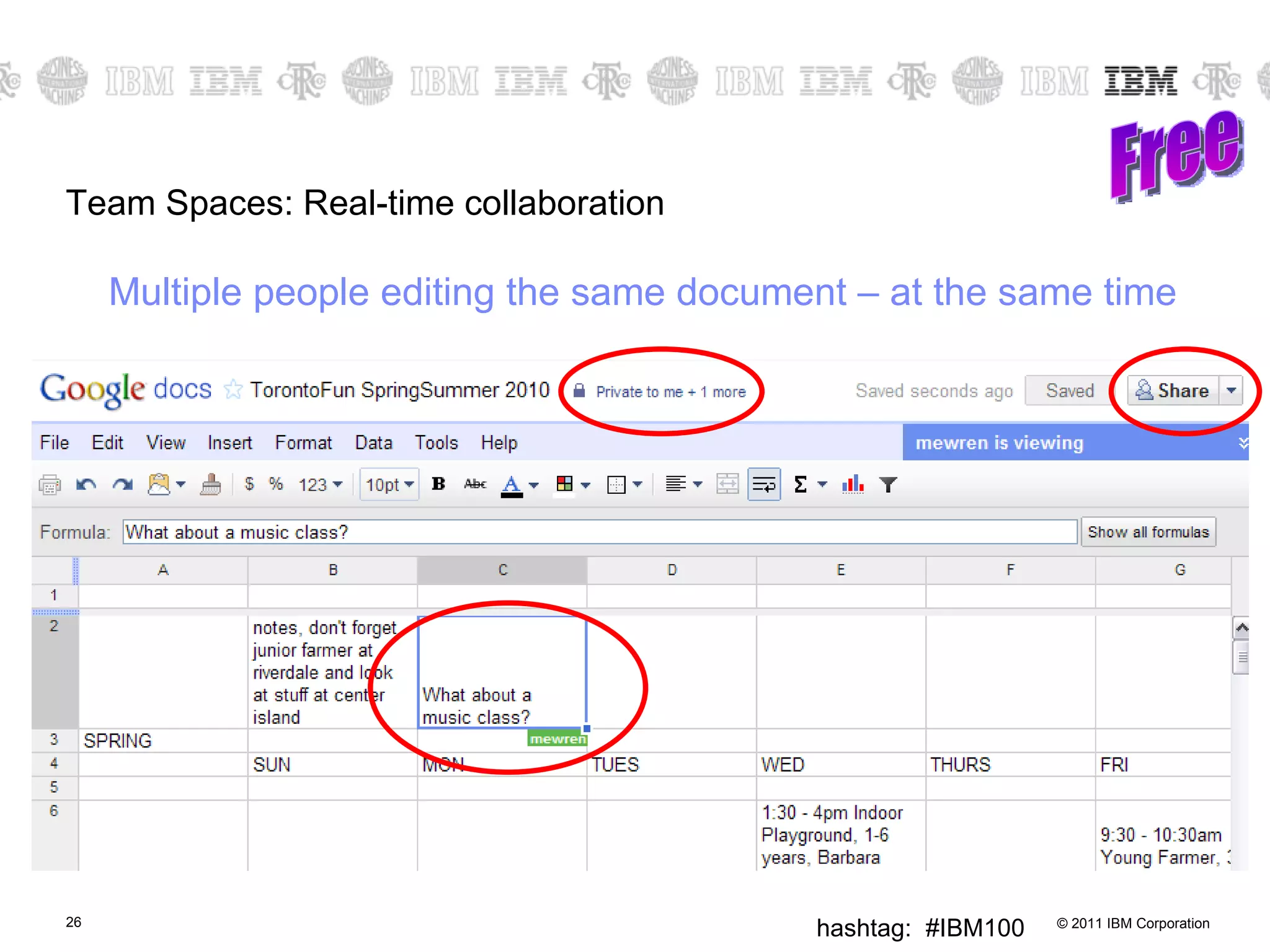Screen dimensions: 1270x952
Task: Select the TUES cell
Action: click(x=672, y=764)
